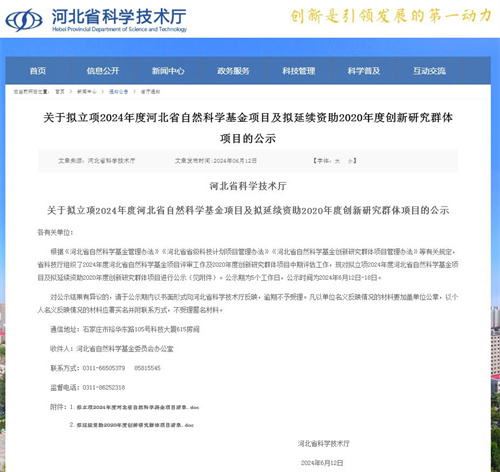Open the 科技管理 menu item
Screen dimensions: 500x472
[299, 71]
